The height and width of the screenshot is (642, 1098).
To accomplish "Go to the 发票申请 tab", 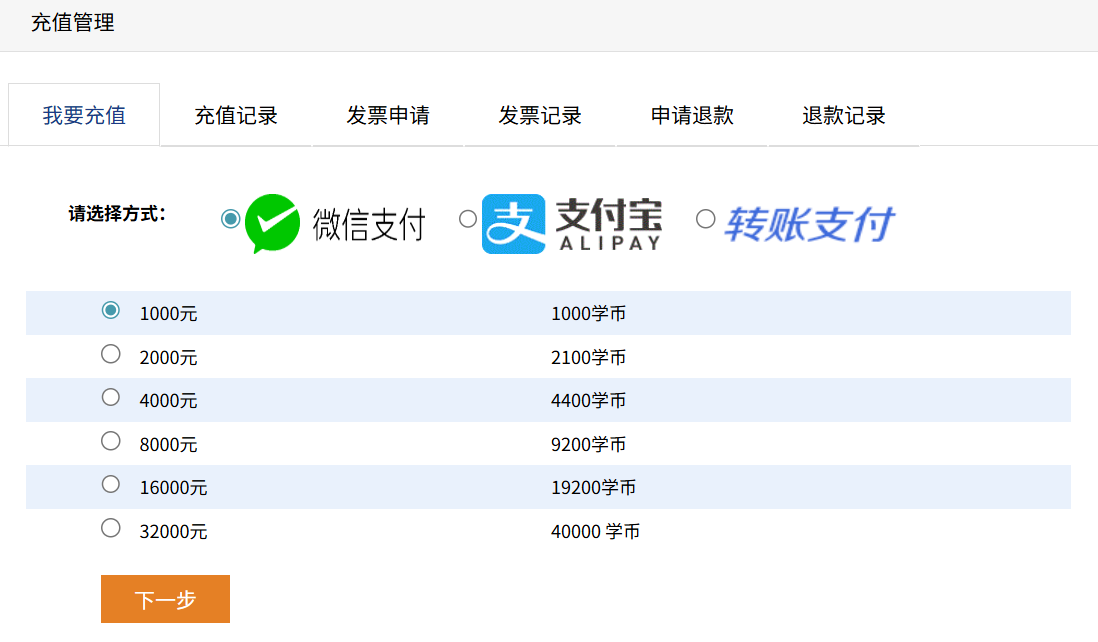I will point(388,115).
